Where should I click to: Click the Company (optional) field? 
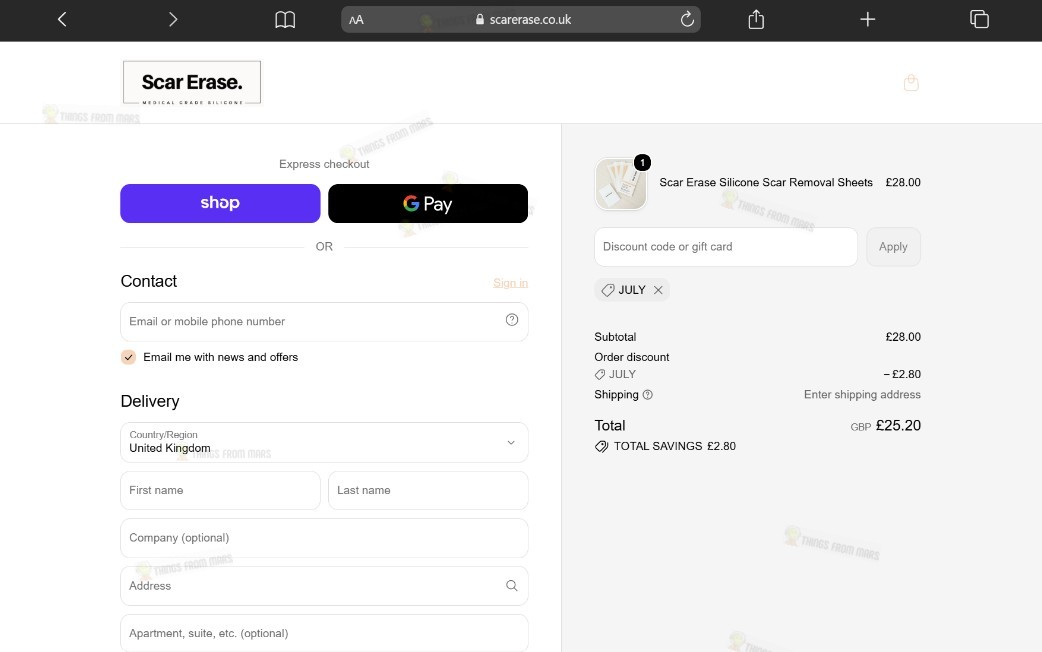click(324, 538)
